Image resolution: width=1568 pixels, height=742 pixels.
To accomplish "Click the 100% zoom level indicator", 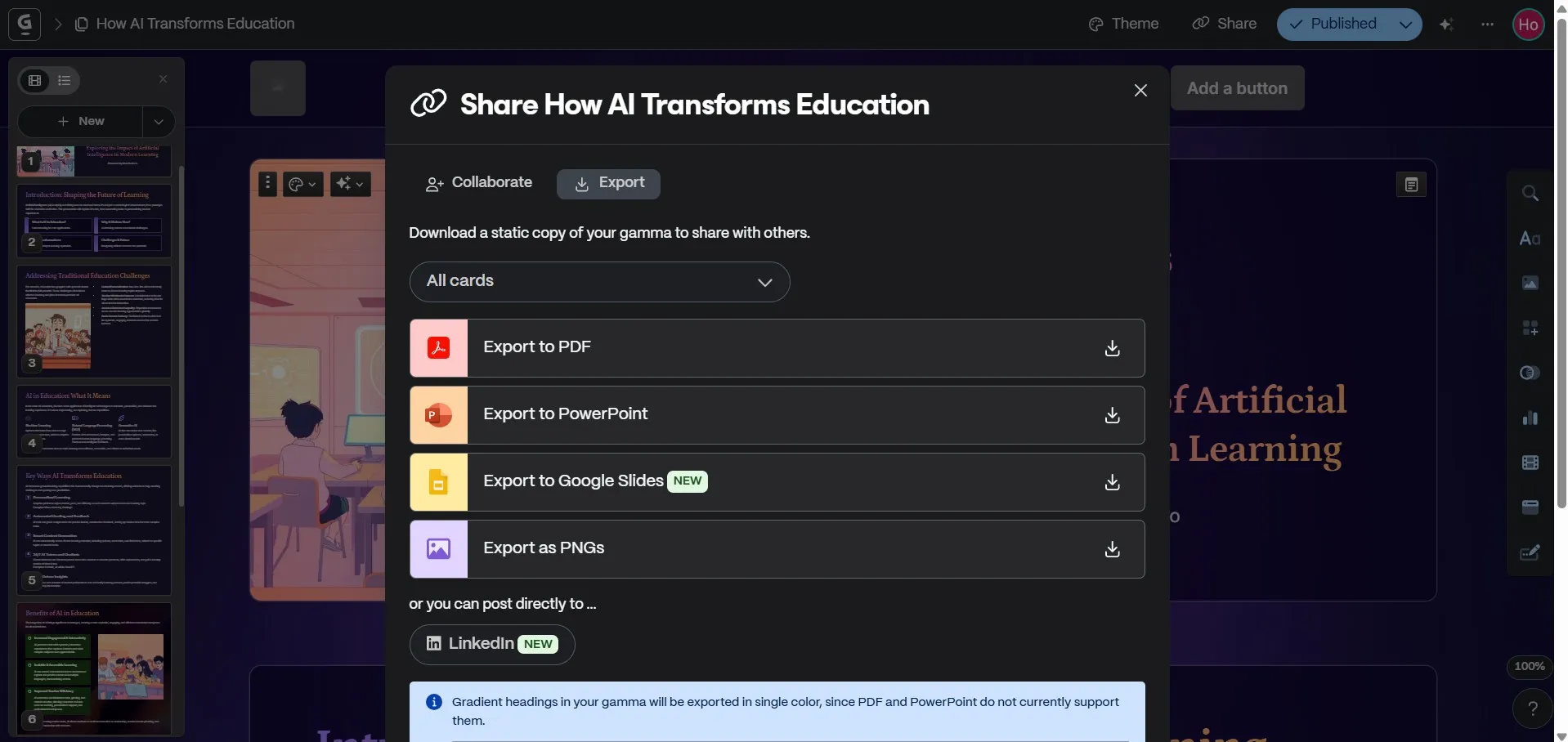I will point(1529,667).
